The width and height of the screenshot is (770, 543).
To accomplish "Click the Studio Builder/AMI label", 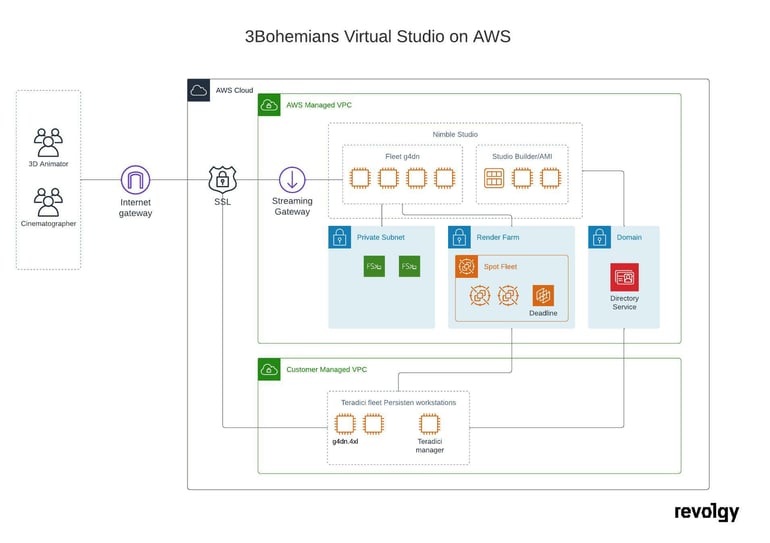I will [522, 157].
